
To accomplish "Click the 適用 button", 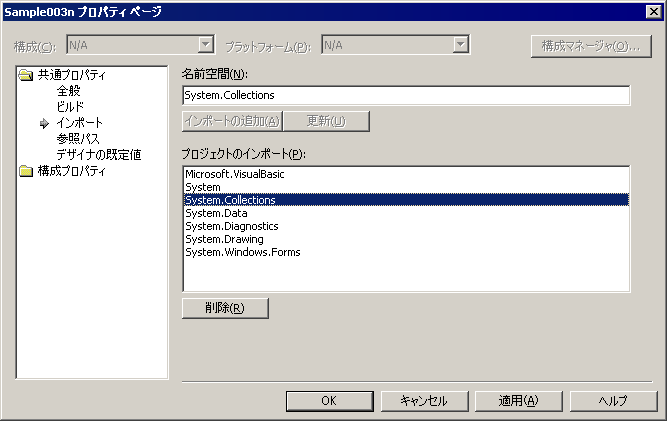I will point(519,401).
